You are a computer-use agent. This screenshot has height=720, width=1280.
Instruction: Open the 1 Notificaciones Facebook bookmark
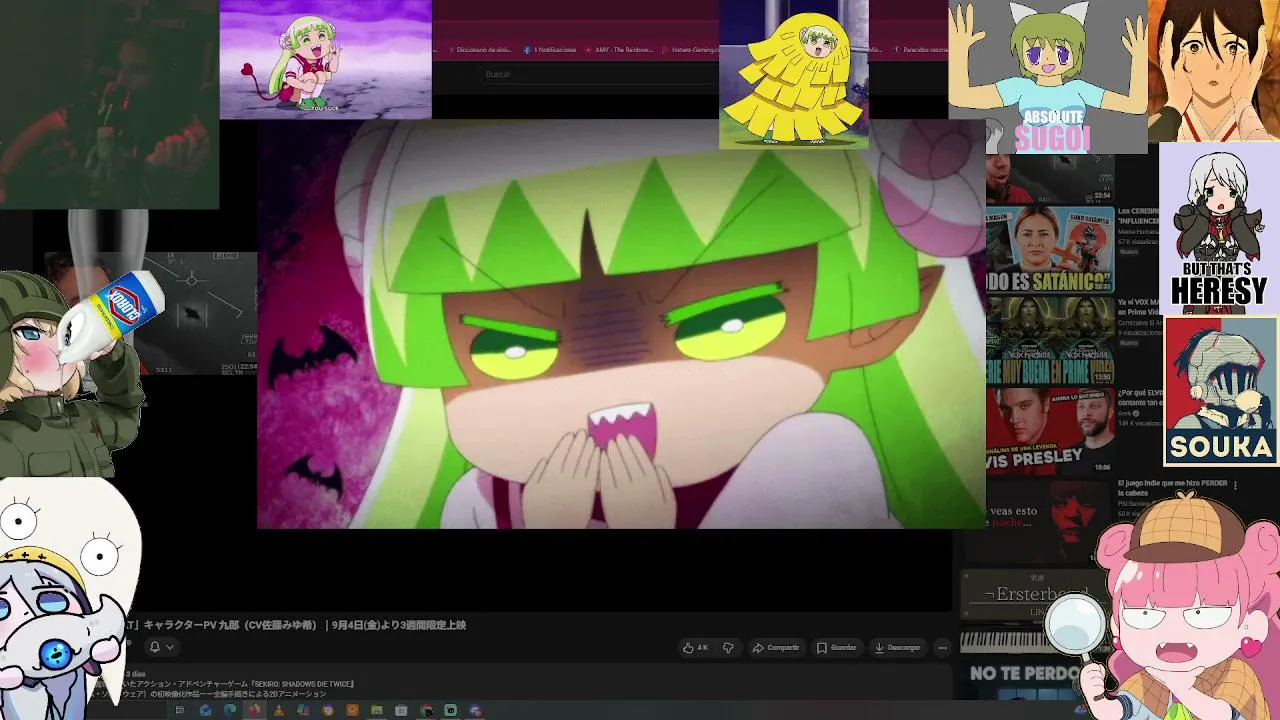(x=548, y=49)
